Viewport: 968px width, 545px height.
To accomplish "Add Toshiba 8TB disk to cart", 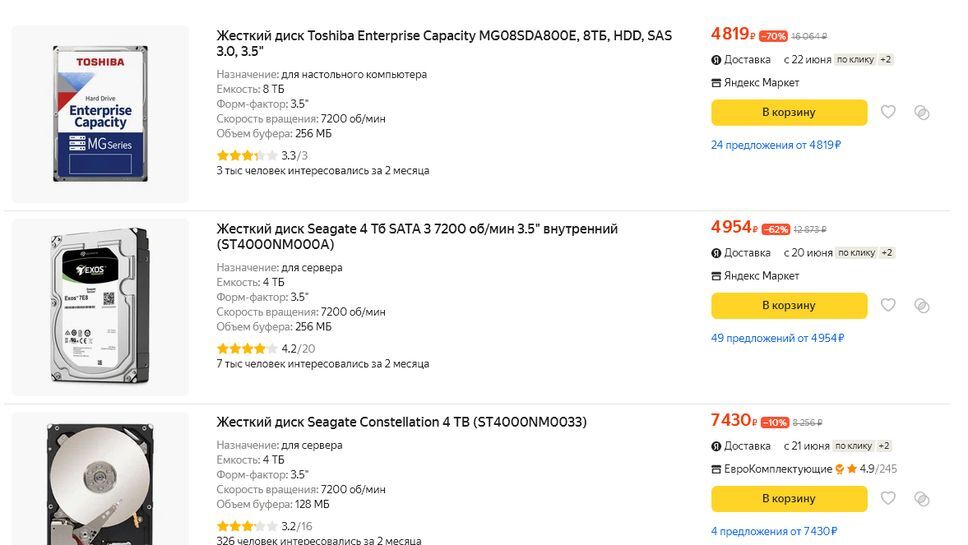I will click(788, 112).
